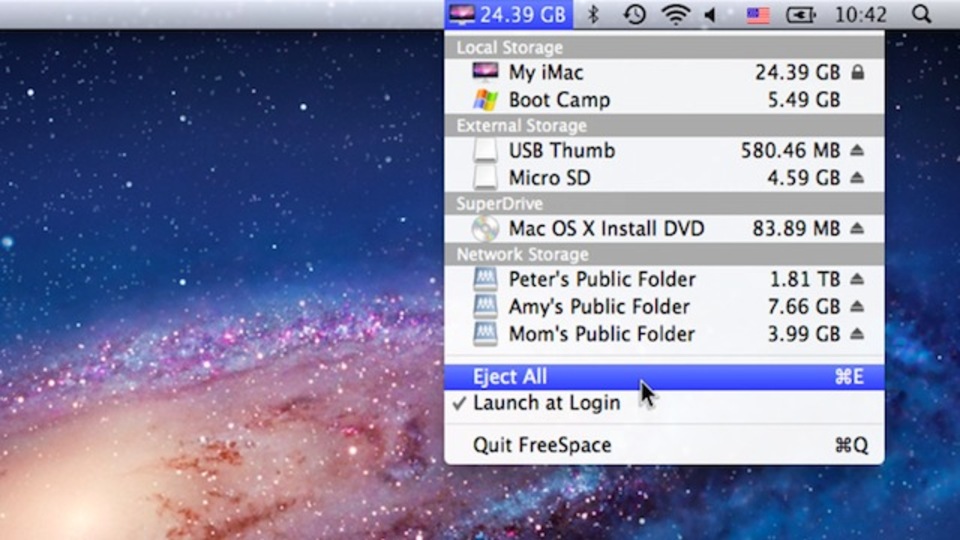Open Peter's Public Folder
The image size is (960, 540).
[x=664, y=279]
